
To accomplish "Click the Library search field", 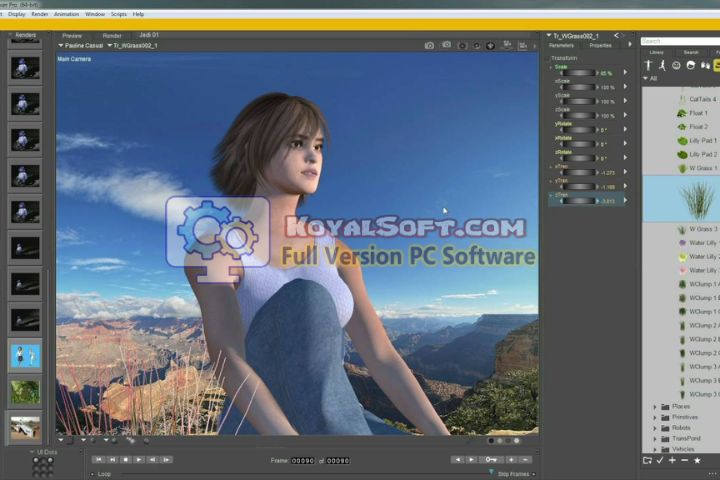I will (x=681, y=41).
